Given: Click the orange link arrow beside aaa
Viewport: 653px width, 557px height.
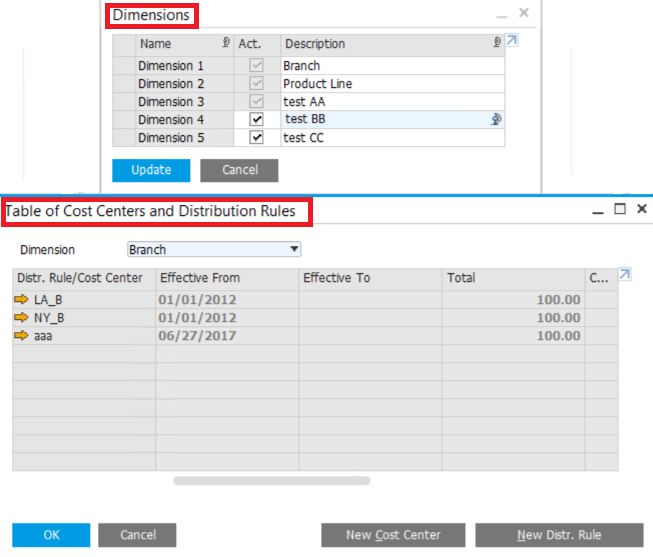Looking at the screenshot, I should point(22,336).
